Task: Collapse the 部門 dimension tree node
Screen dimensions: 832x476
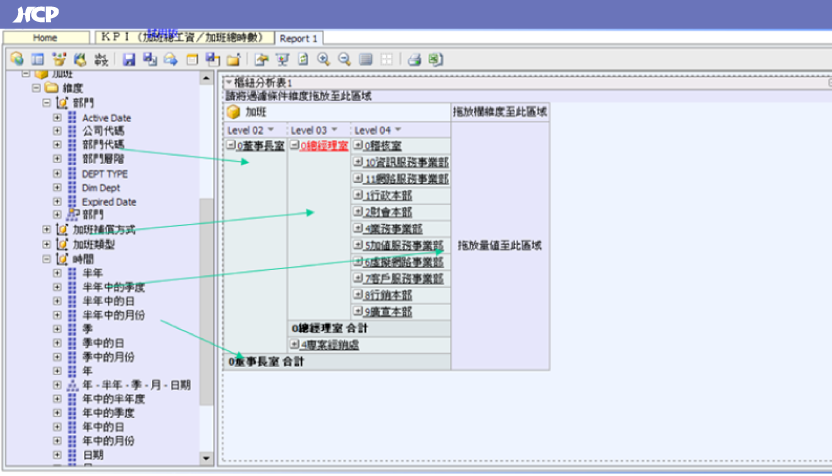Action: coord(46,103)
